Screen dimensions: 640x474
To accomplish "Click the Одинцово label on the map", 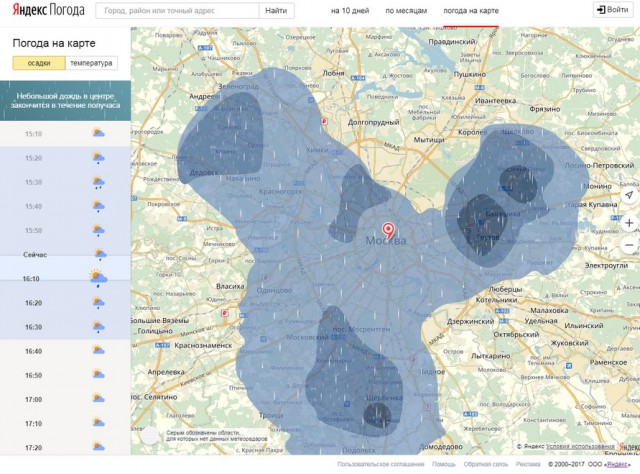I will pos(274,290).
